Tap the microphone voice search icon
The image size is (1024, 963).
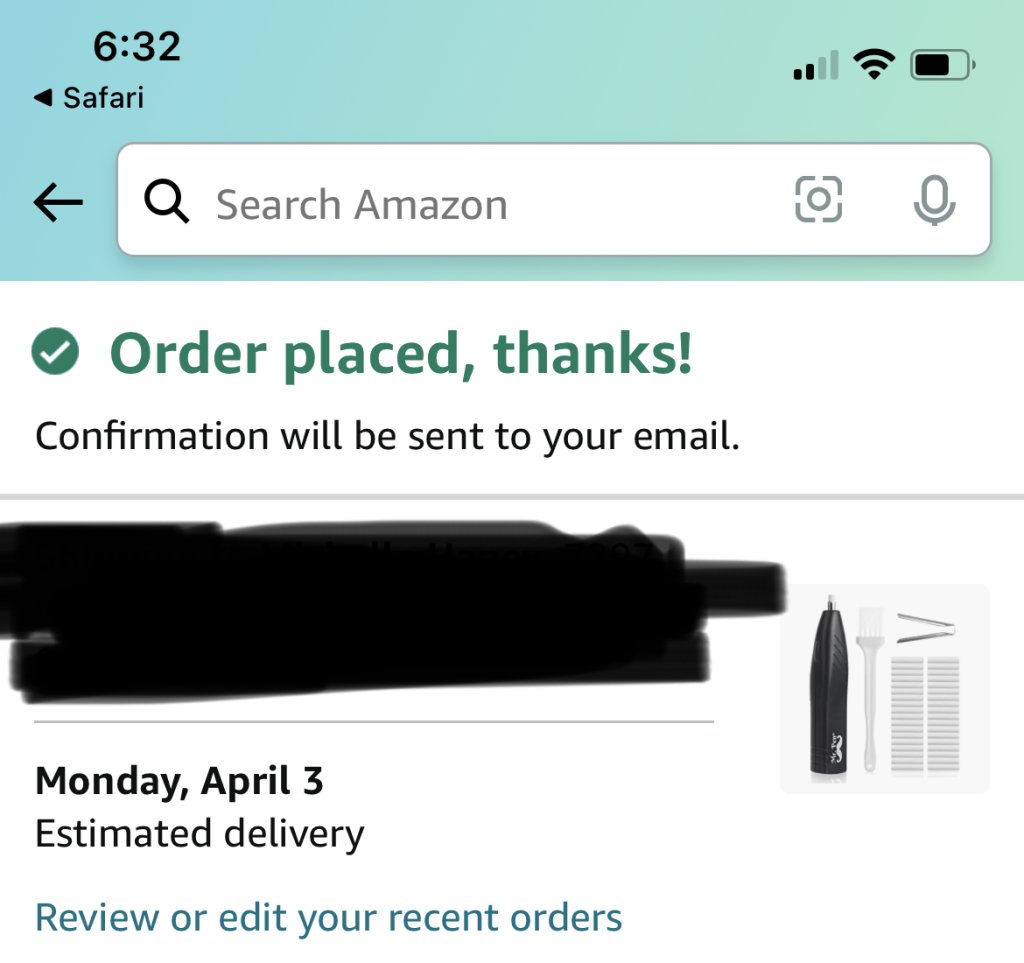934,201
